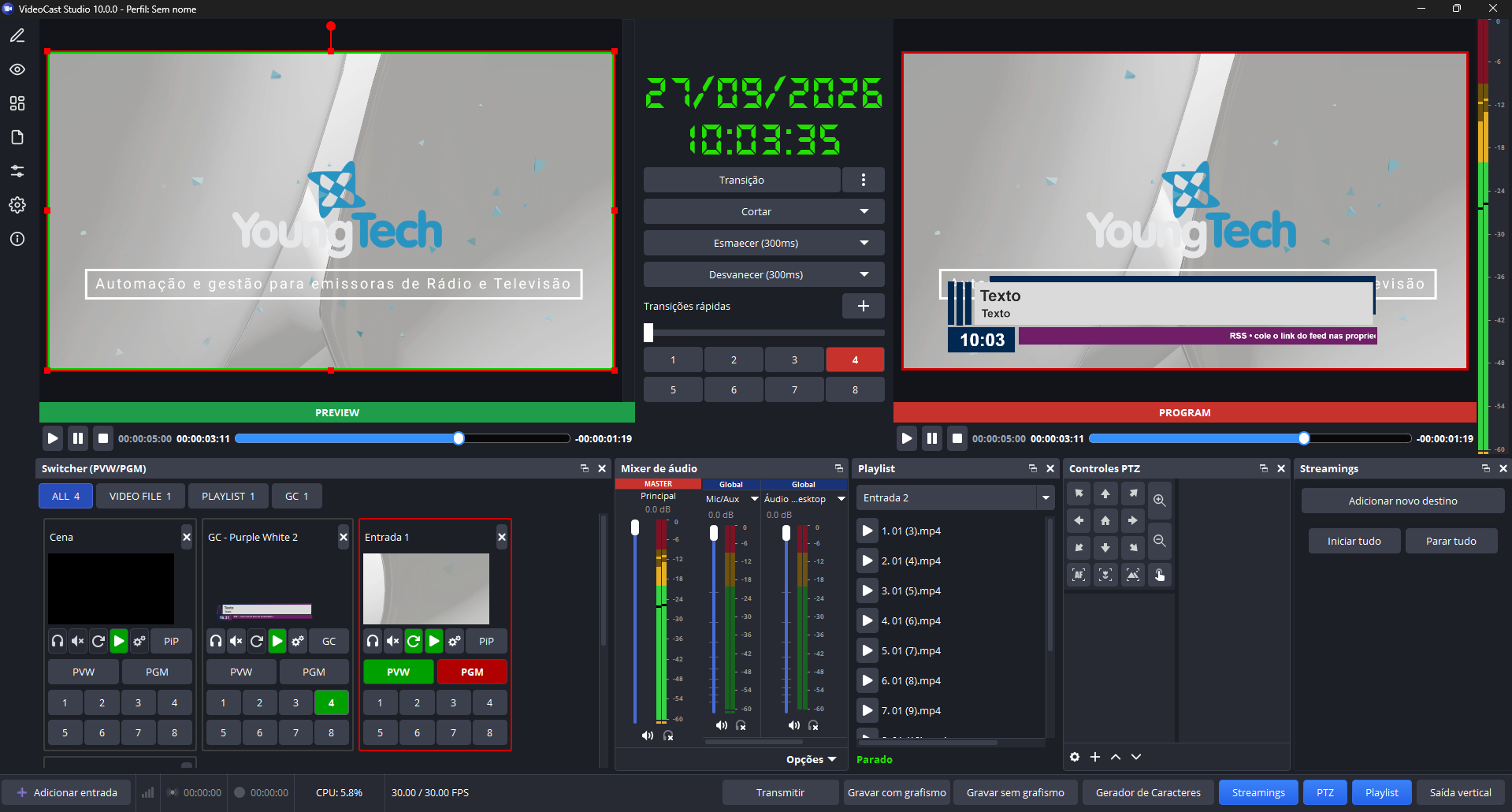Toggle headphone monitoring on Cena input
This screenshot has height=812, width=1512.
click(x=58, y=641)
